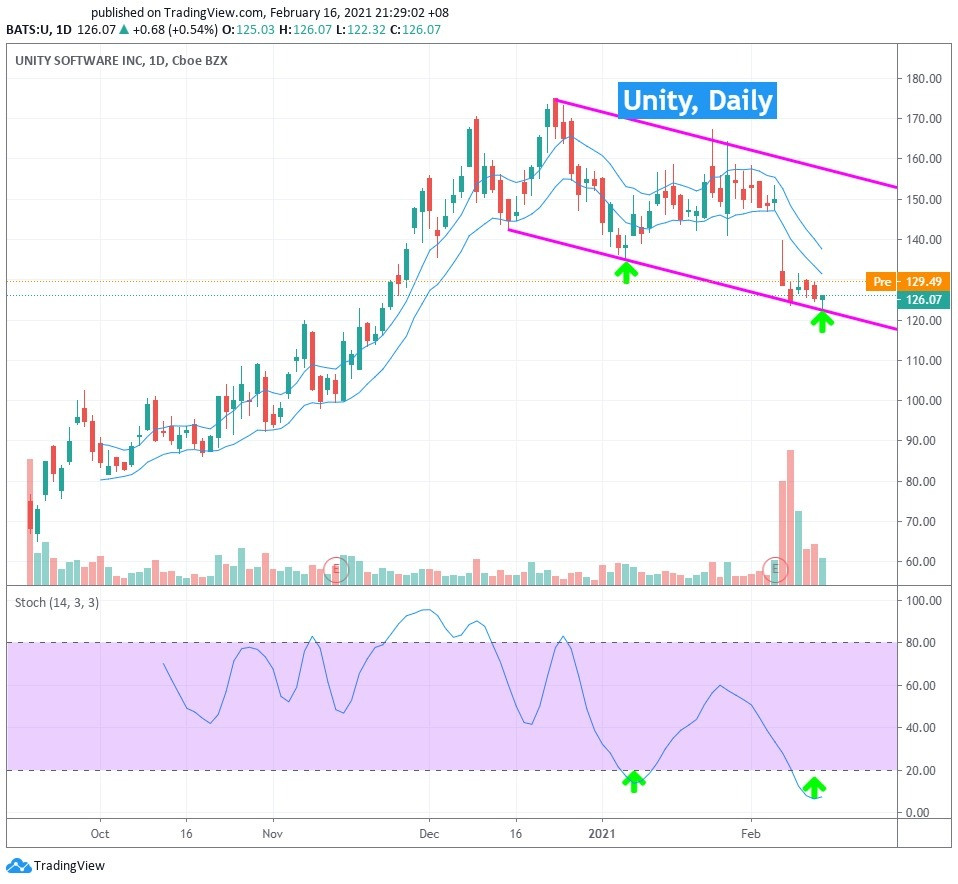This screenshot has width=958, height=884.
Task: Click the H:126.07 high value in header
Action: tap(305, 29)
